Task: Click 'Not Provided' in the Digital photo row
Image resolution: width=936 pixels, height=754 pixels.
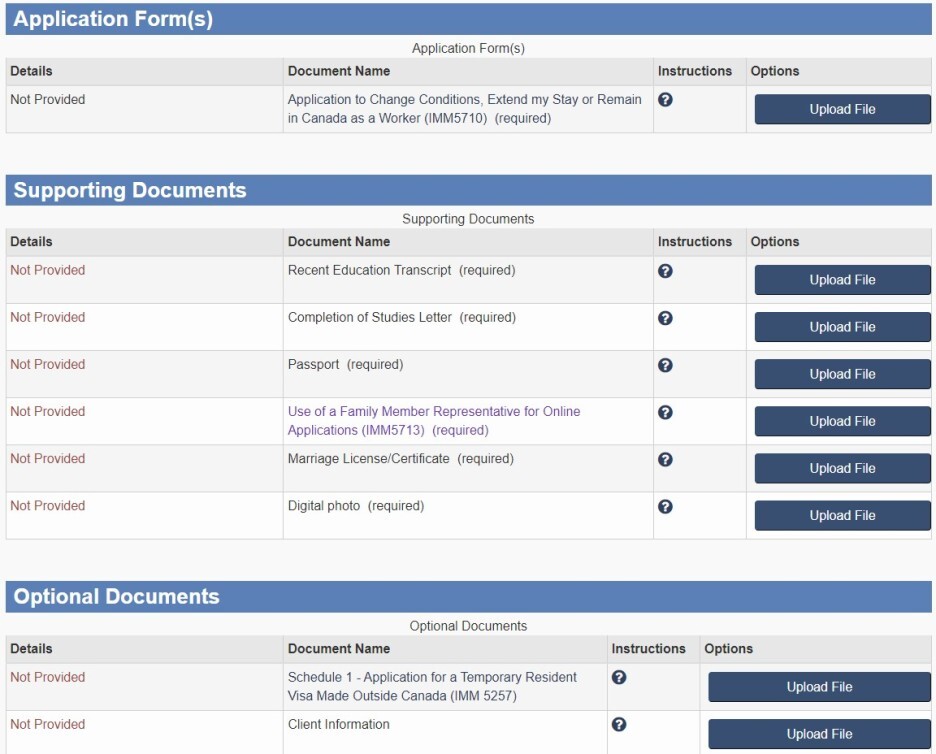Action: point(48,506)
